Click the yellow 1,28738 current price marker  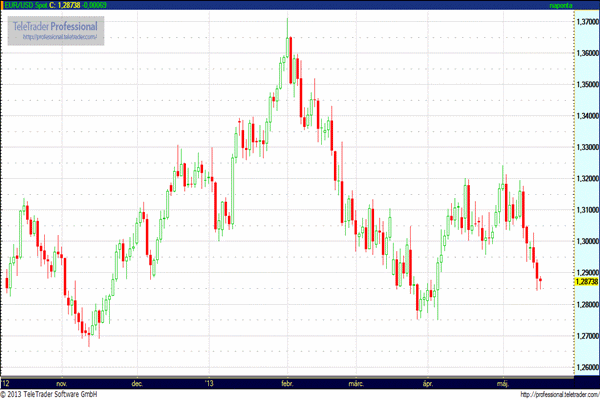click(x=585, y=283)
